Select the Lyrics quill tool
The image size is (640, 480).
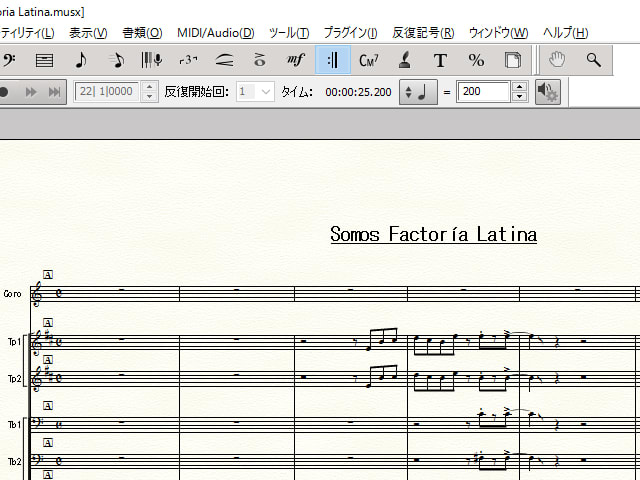pyautogui.click(x=404, y=60)
